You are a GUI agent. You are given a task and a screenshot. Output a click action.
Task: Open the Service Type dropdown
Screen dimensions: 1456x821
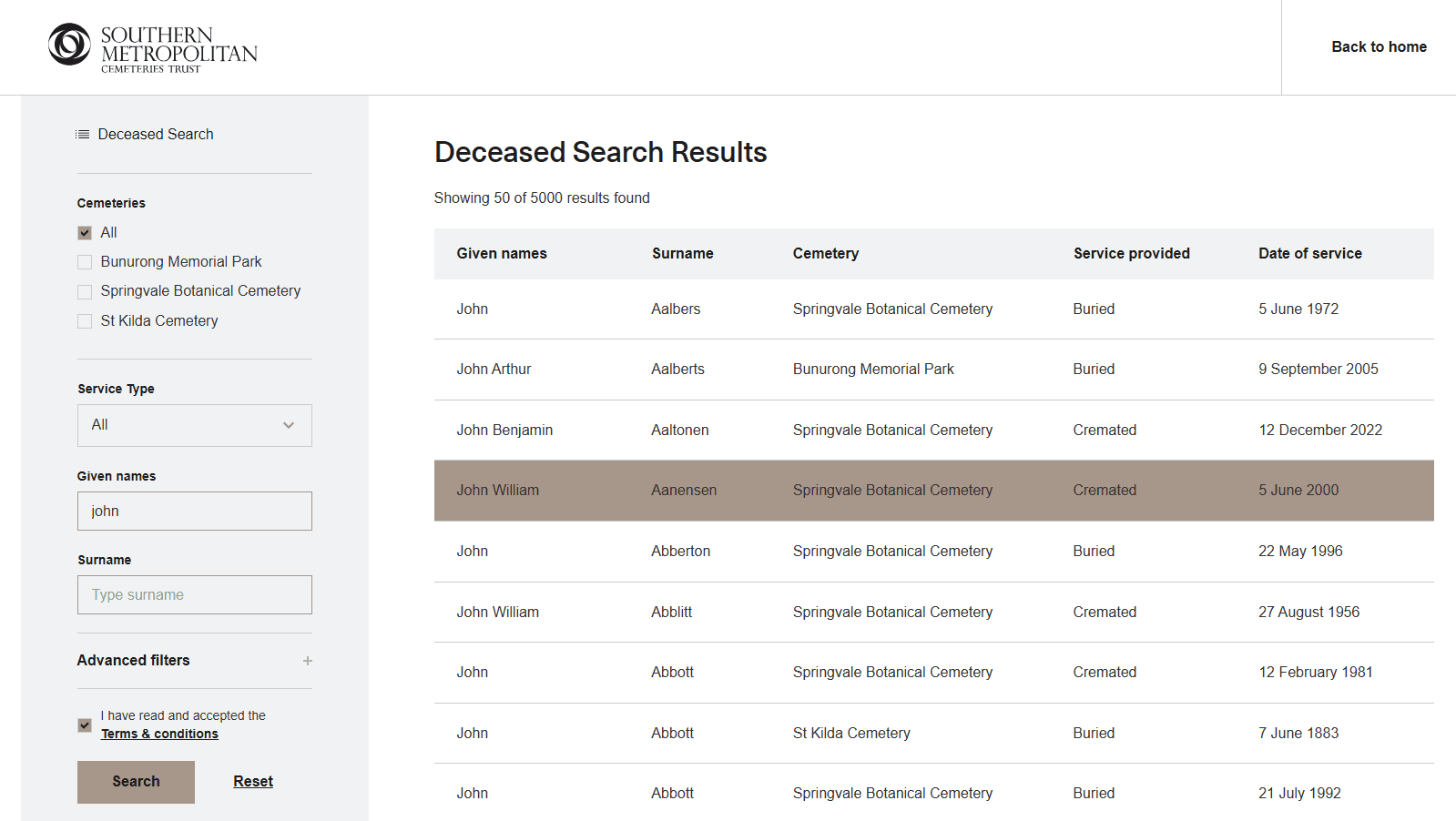194,425
